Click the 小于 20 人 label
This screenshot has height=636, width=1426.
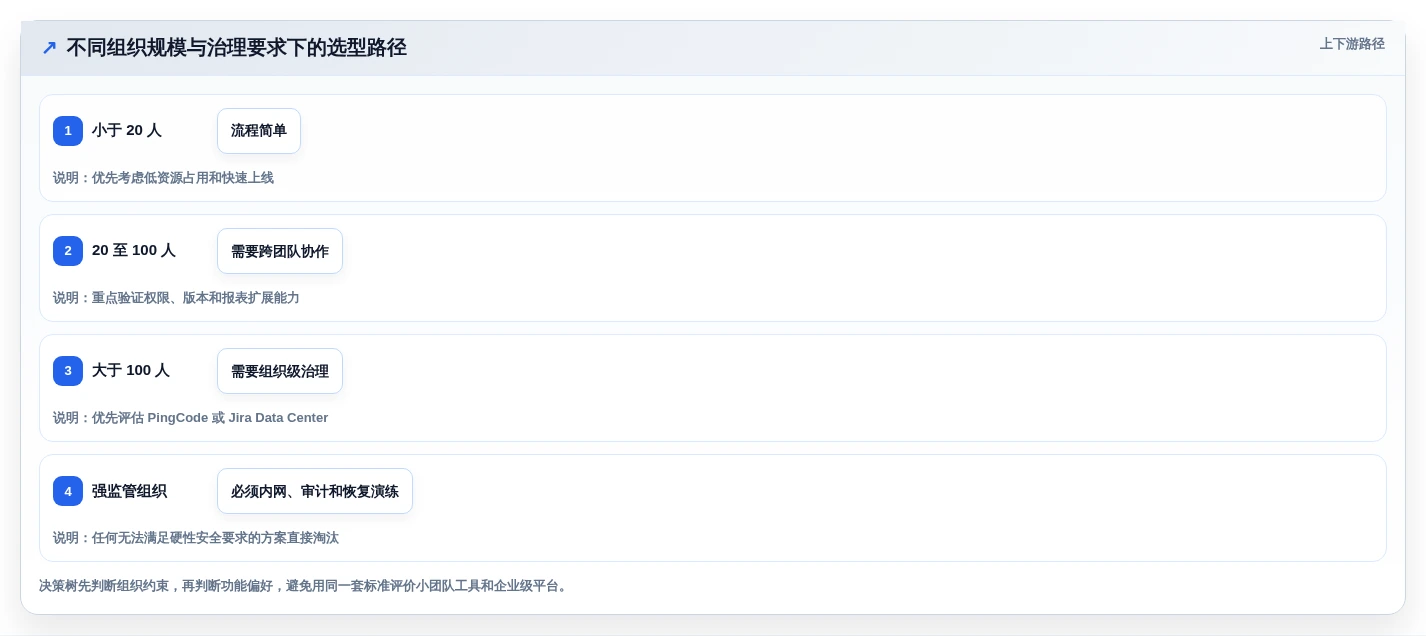pyautogui.click(x=127, y=130)
